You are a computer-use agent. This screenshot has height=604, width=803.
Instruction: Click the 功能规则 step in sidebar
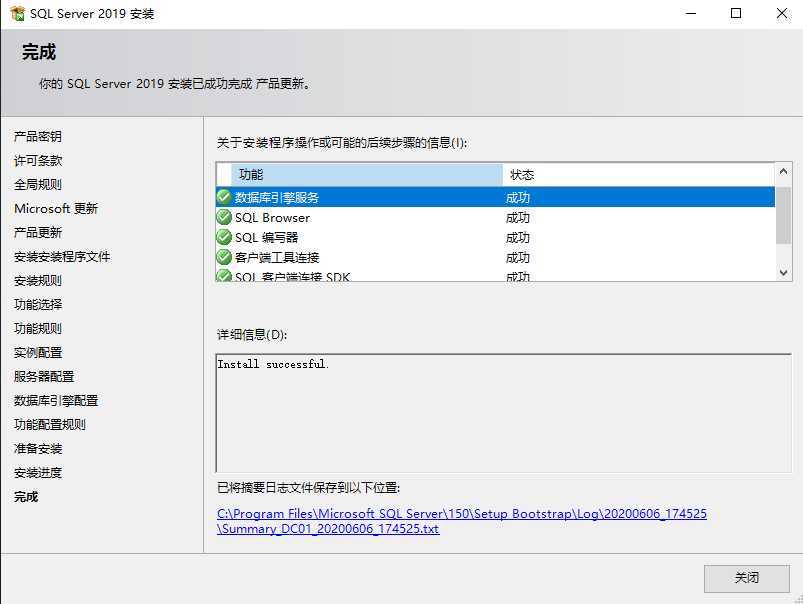38,328
